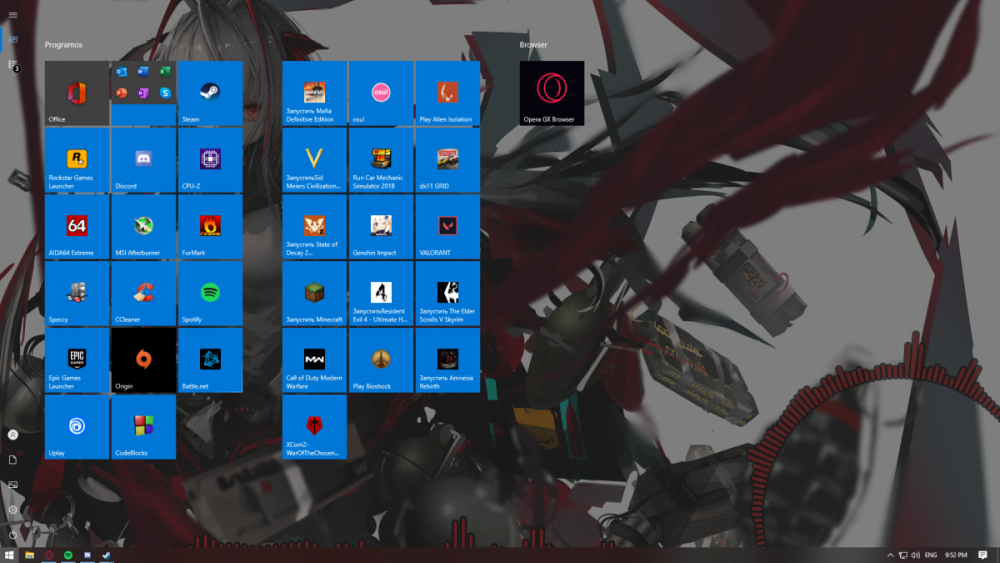The width and height of the screenshot is (1000, 563).
Task: Open Epic Games Launcher tile
Action: click(x=76, y=361)
